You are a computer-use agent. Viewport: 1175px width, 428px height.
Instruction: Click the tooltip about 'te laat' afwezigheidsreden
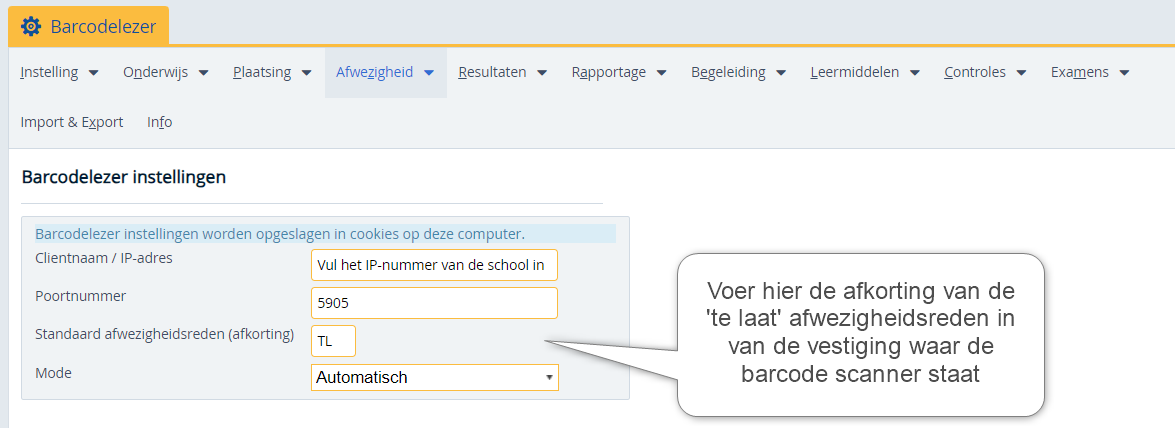861,332
